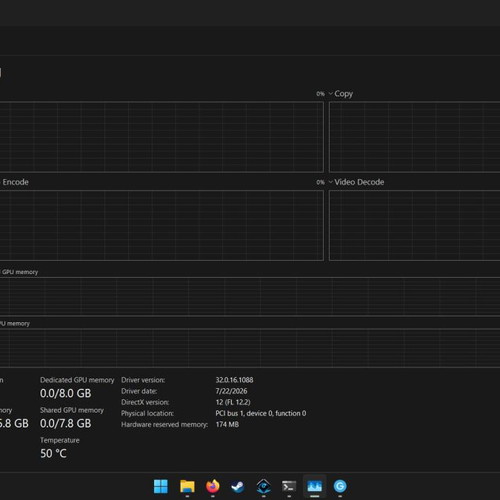Click the 50 °C temperature reading

(53, 453)
